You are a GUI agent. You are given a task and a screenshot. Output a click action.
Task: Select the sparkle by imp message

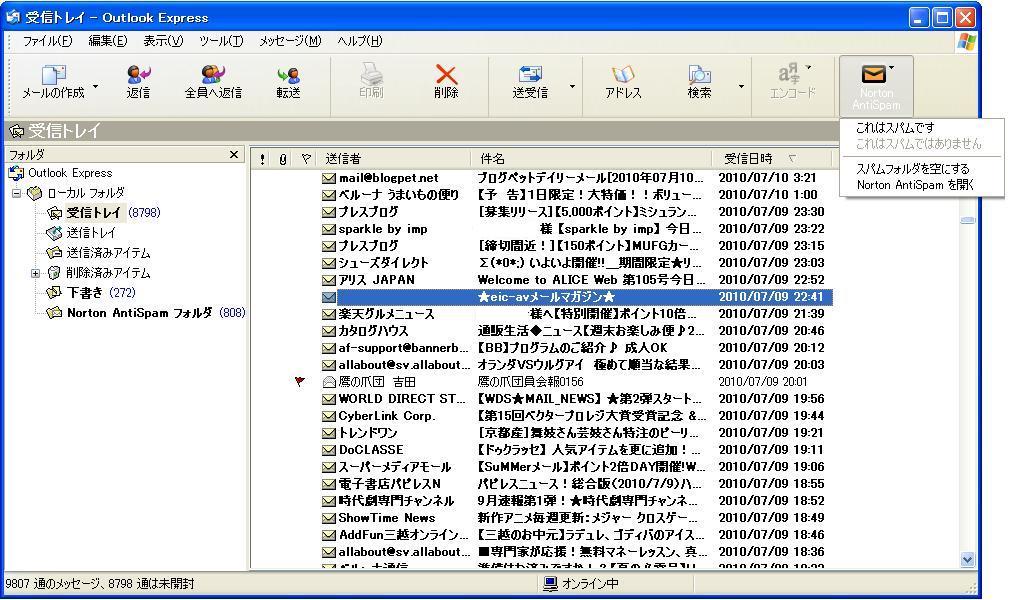coord(575,229)
